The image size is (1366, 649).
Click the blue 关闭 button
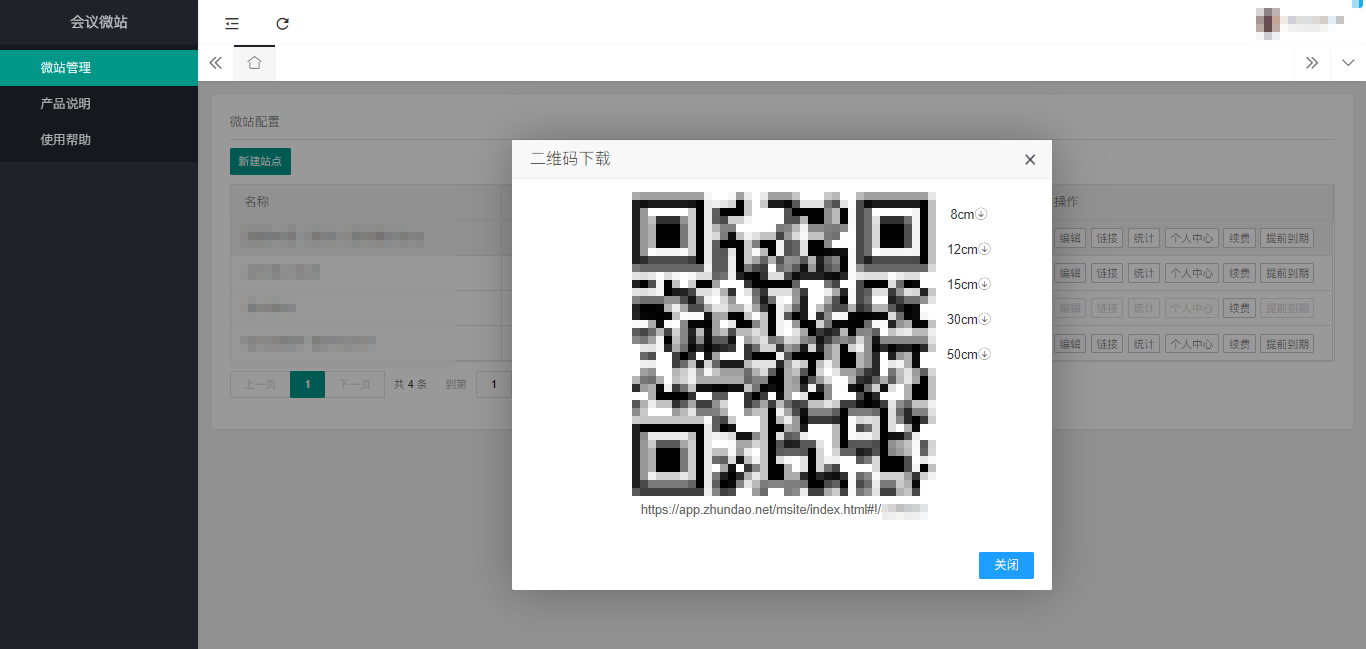(1006, 565)
